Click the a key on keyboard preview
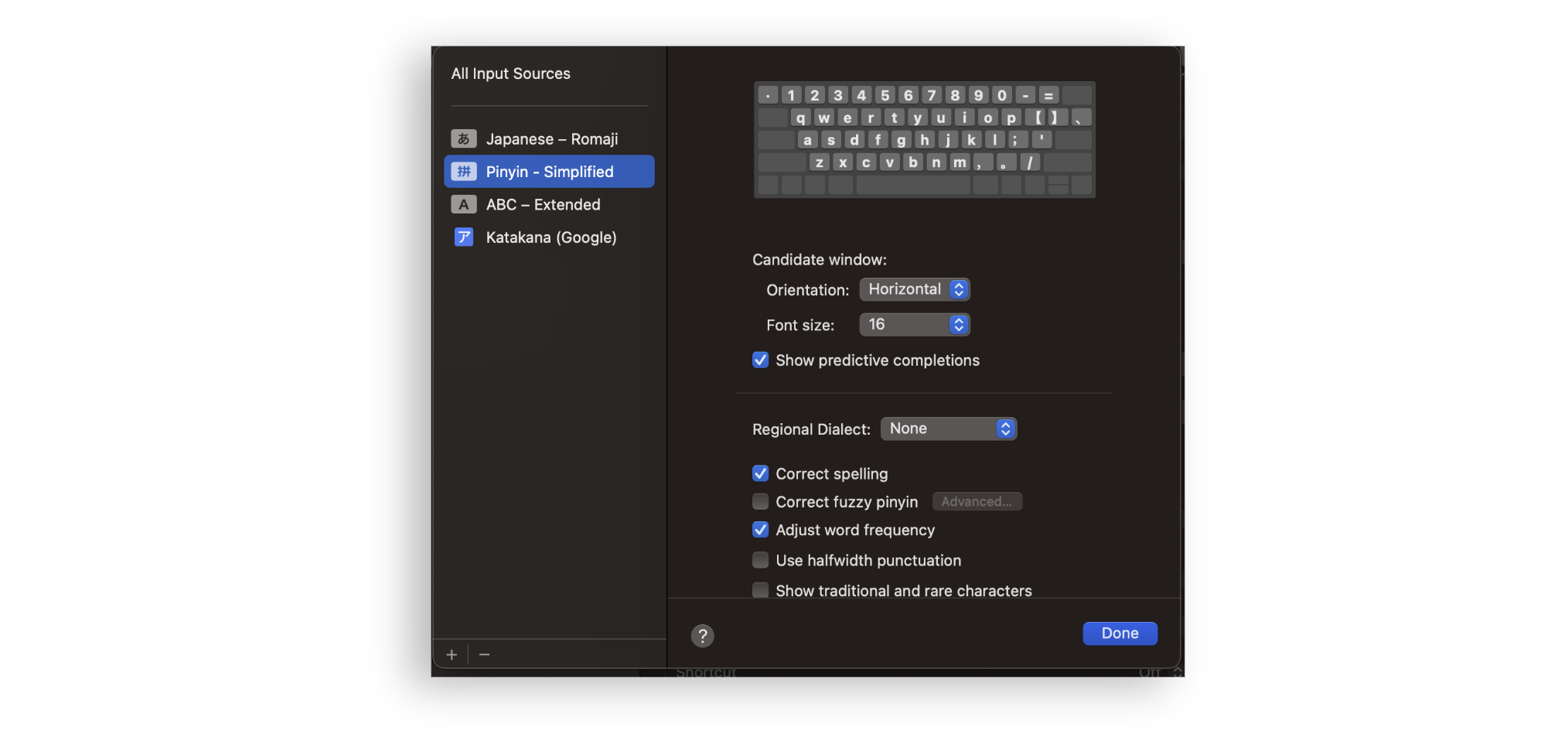This screenshot has height=741, width=1568. 807,140
